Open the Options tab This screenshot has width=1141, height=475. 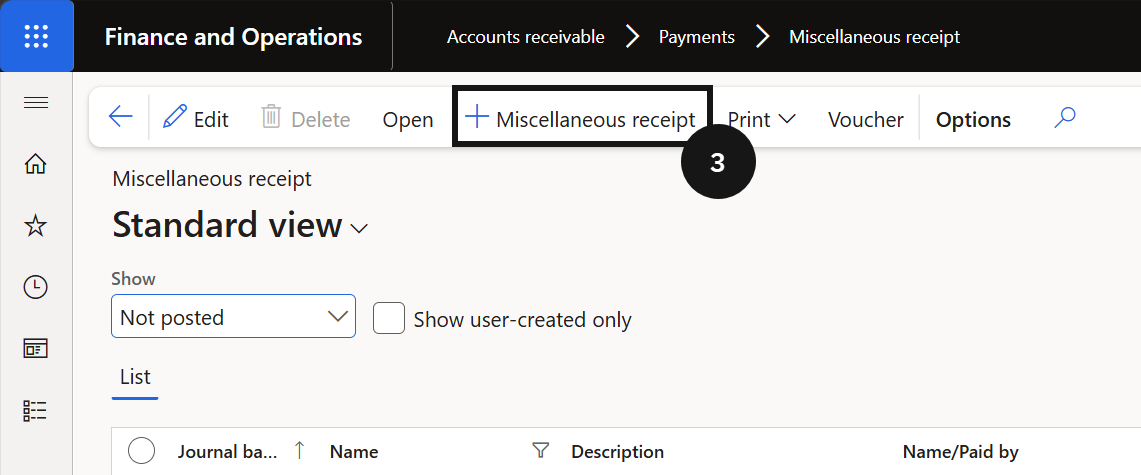click(x=973, y=119)
